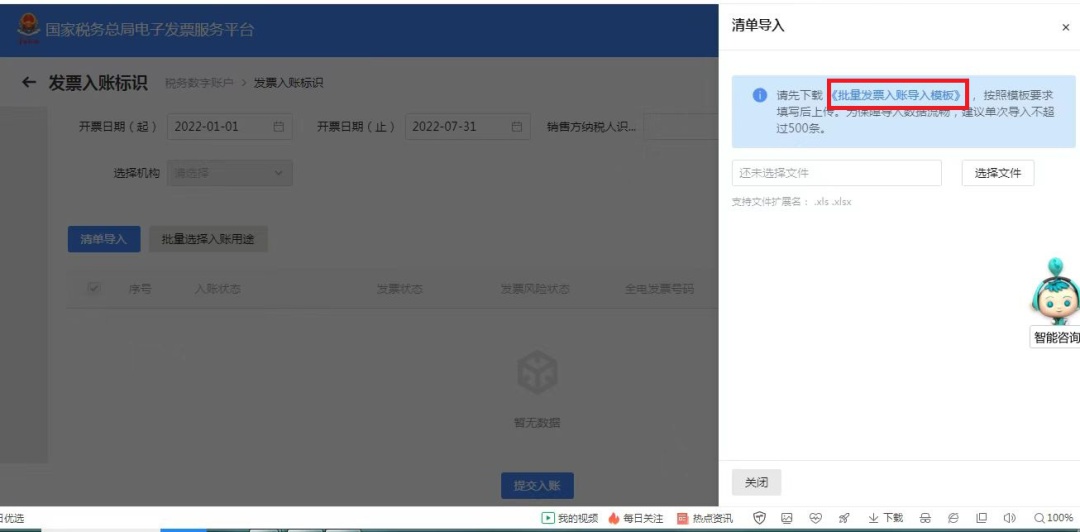Download the 批量发票入账导入模板 template link
This screenshot has width=1080, height=532.
pyautogui.click(x=897, y=96)
